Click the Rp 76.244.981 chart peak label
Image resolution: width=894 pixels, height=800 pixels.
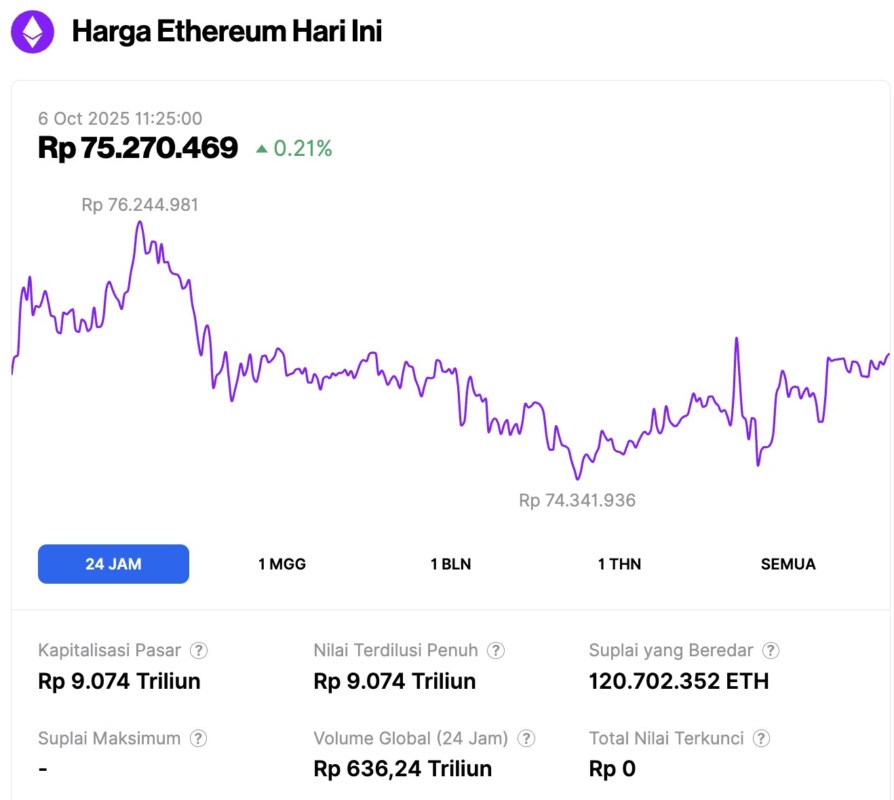140,205
